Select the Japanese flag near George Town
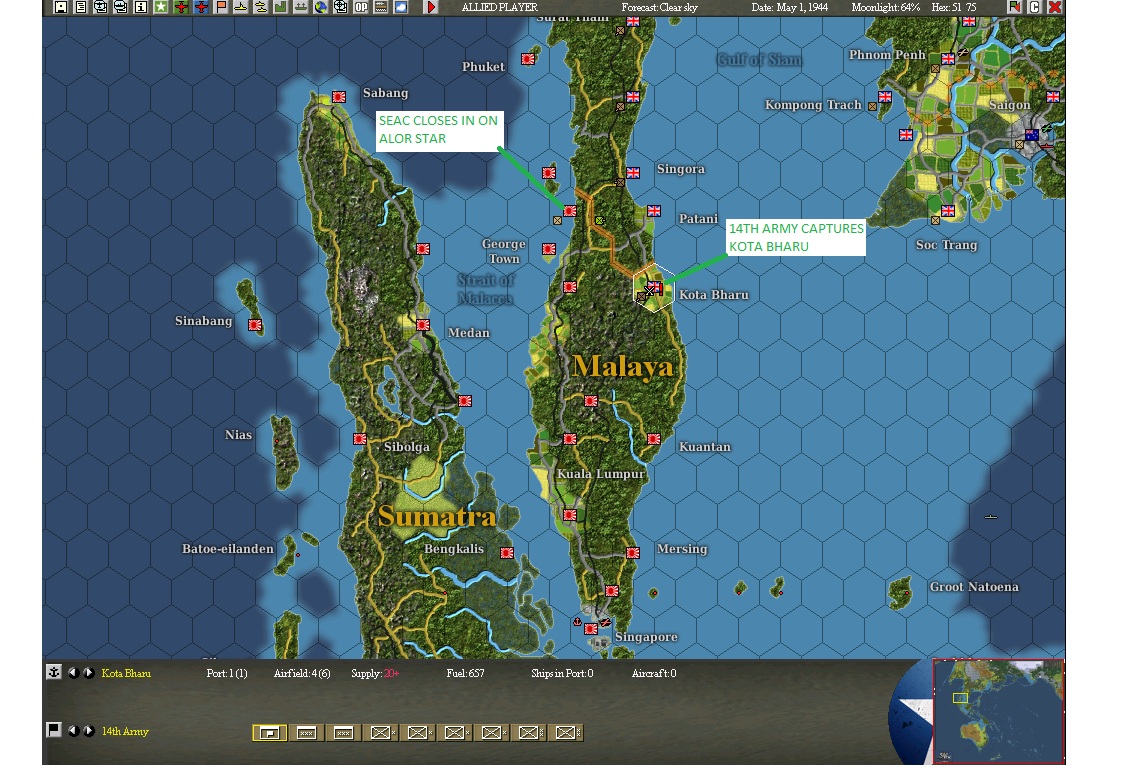Viewport: 1137px width, 774px height. [549, 249]
